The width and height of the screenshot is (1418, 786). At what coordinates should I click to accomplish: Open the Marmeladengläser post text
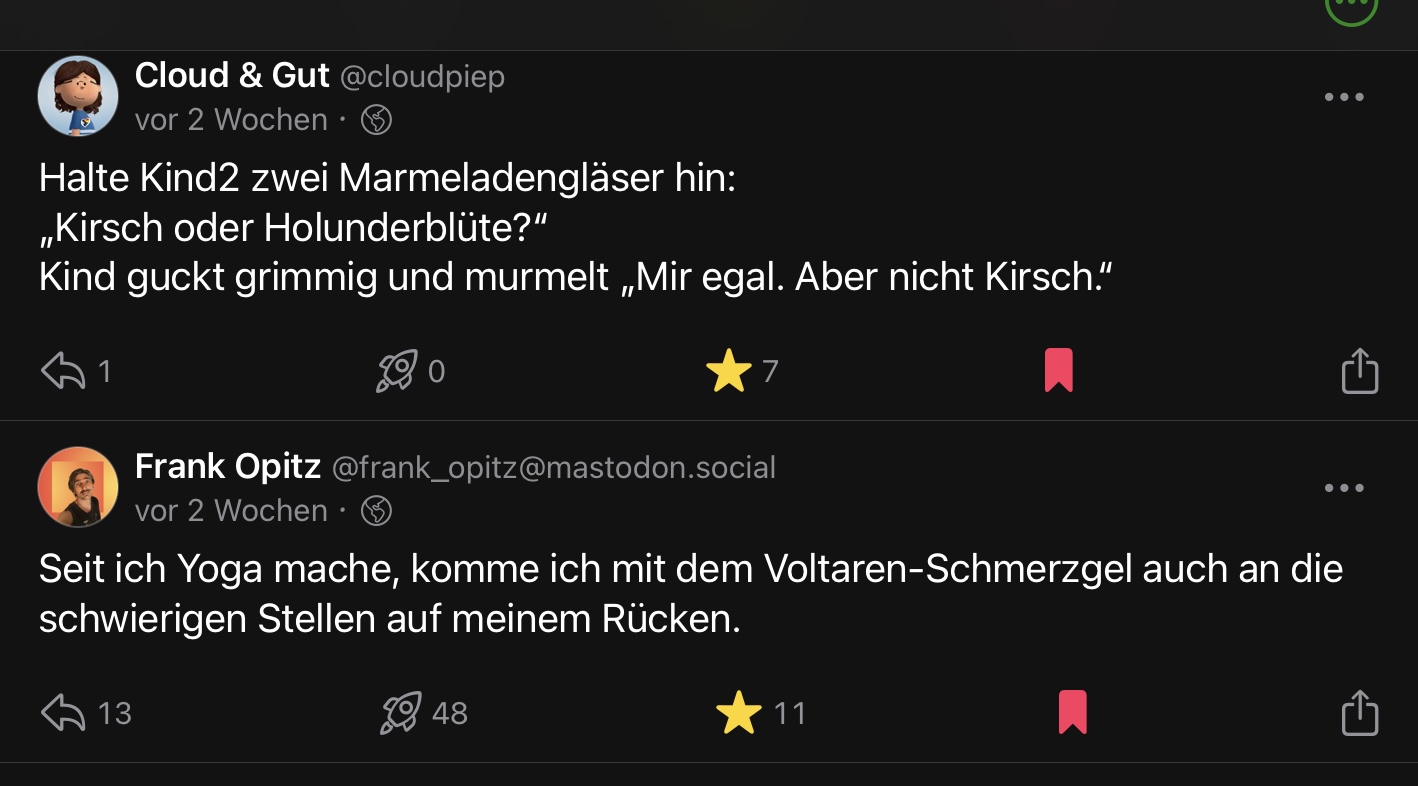tap(575, 228)
